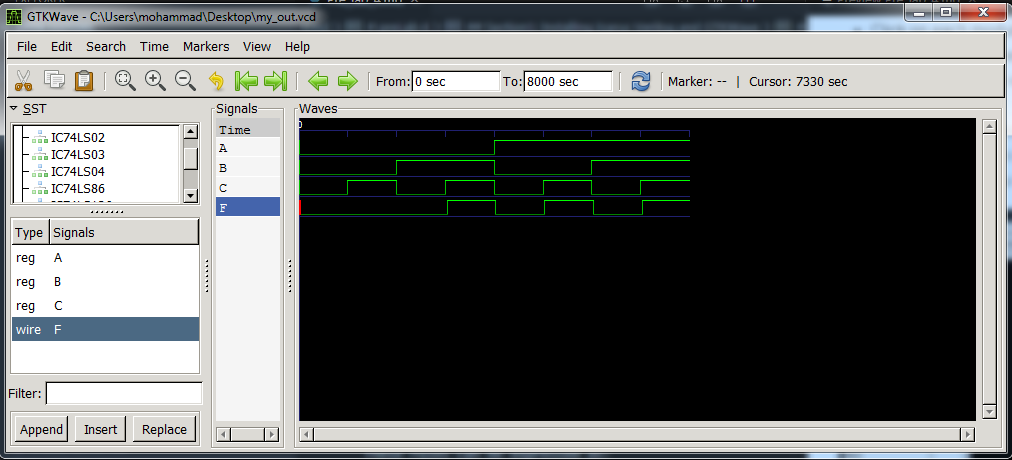Open the Search menu
1012x460 pixels.
105,46
